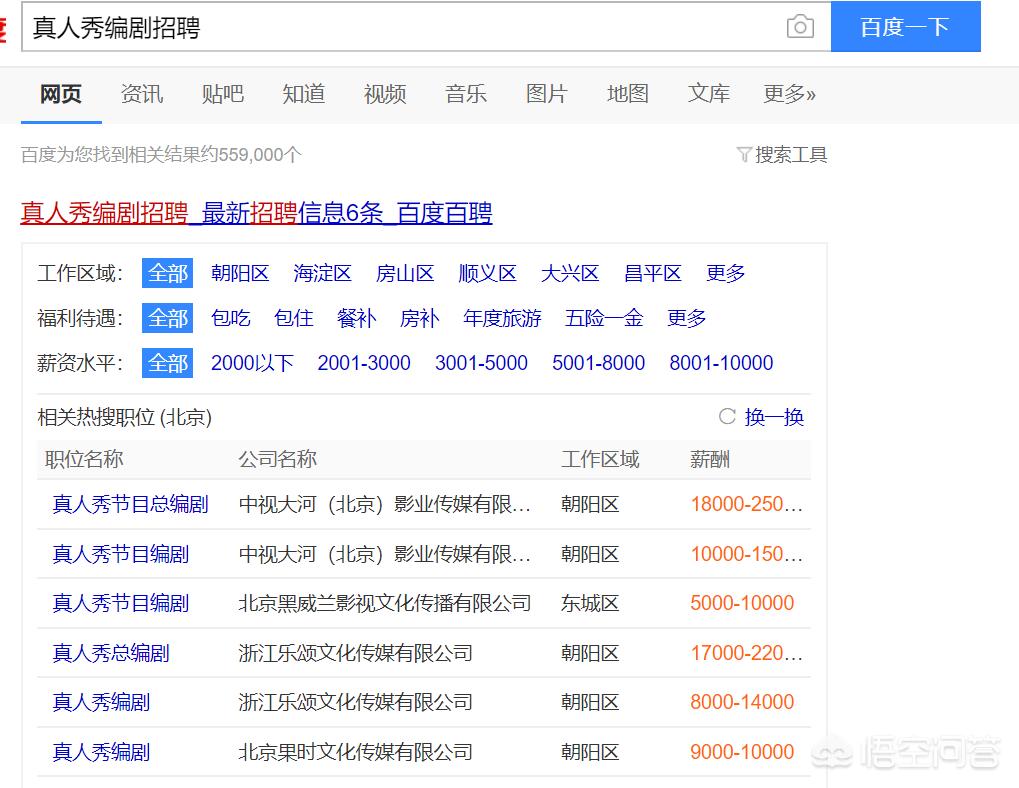Screen dimensions: 1019x788
Task: Filter benefits by 房补
Action: pos(419,318)
